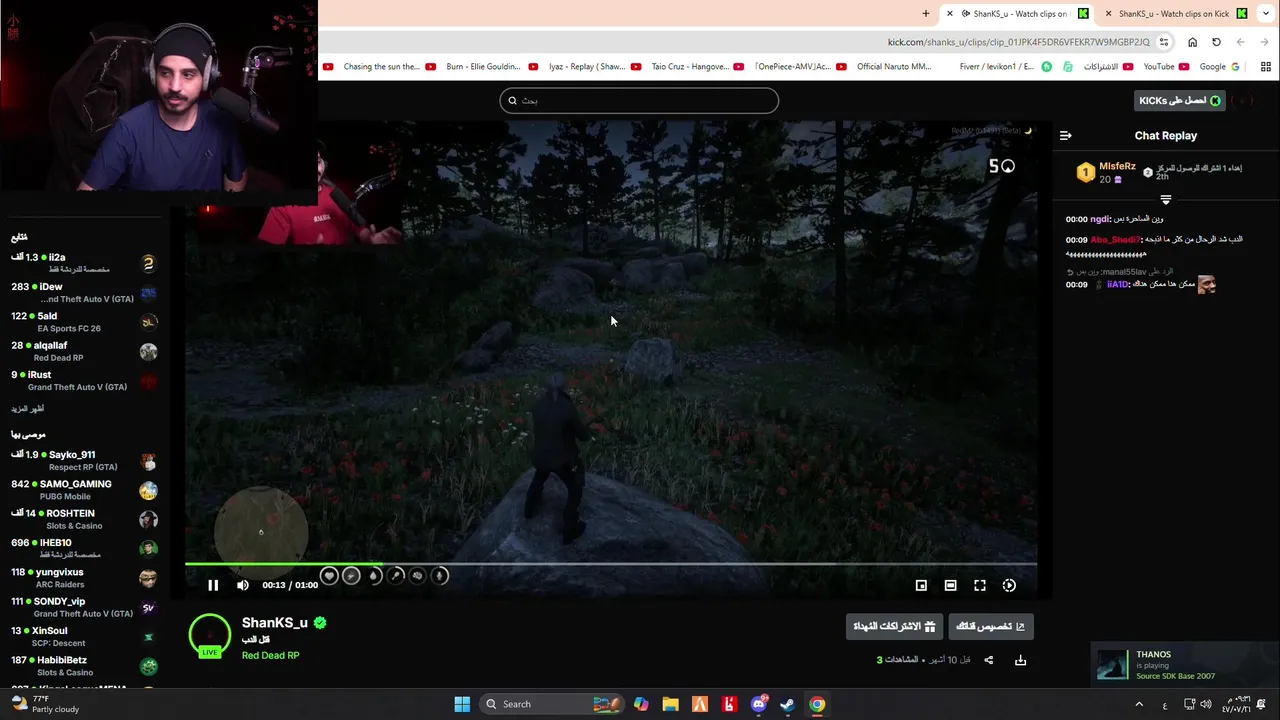Collapse the Chat Replay panel
This screenshot has width=1280, height=720.
(x=1065, y=136)
